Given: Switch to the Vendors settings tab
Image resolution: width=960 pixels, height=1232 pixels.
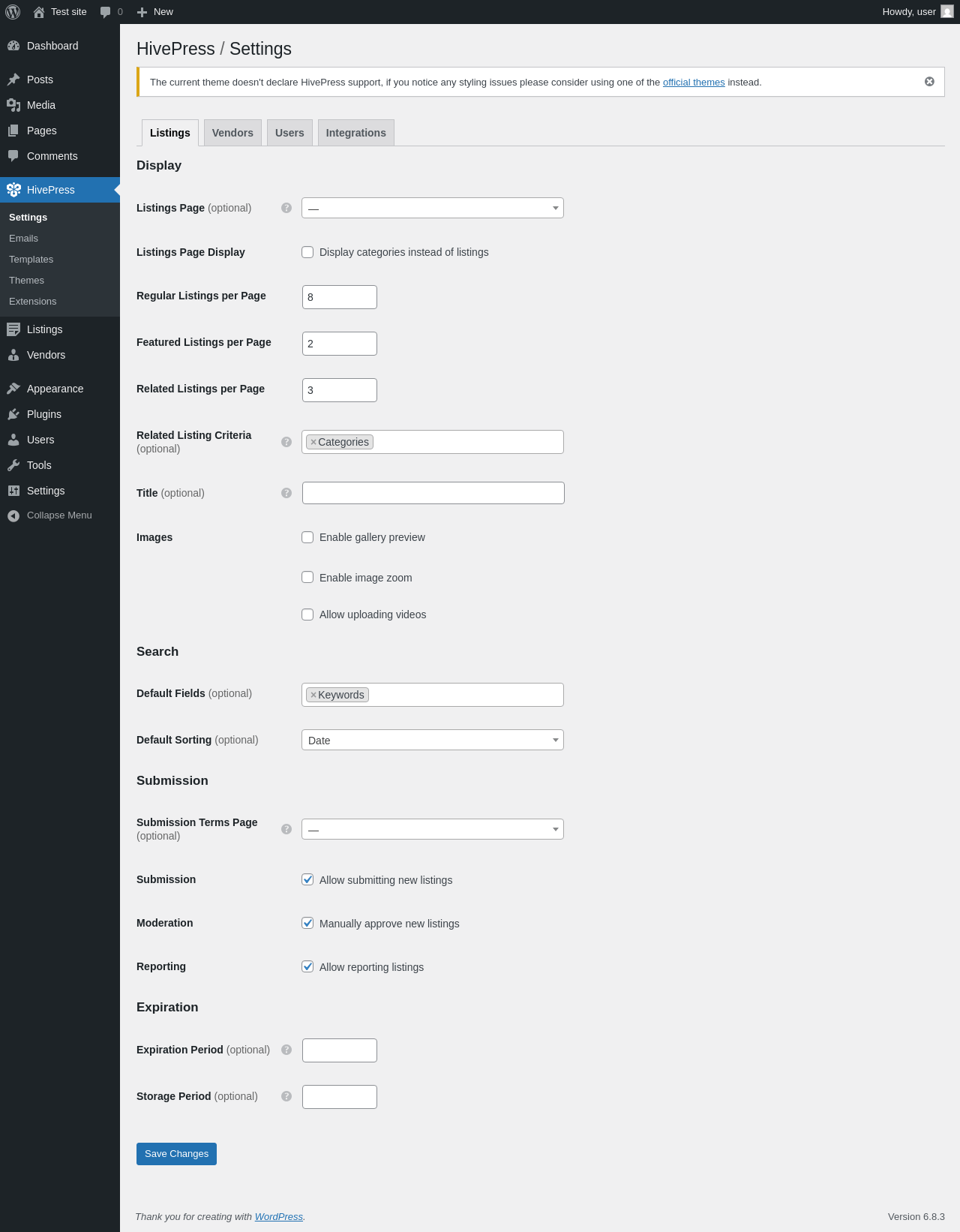Looking at the screenshot, I should pos(232,133).
